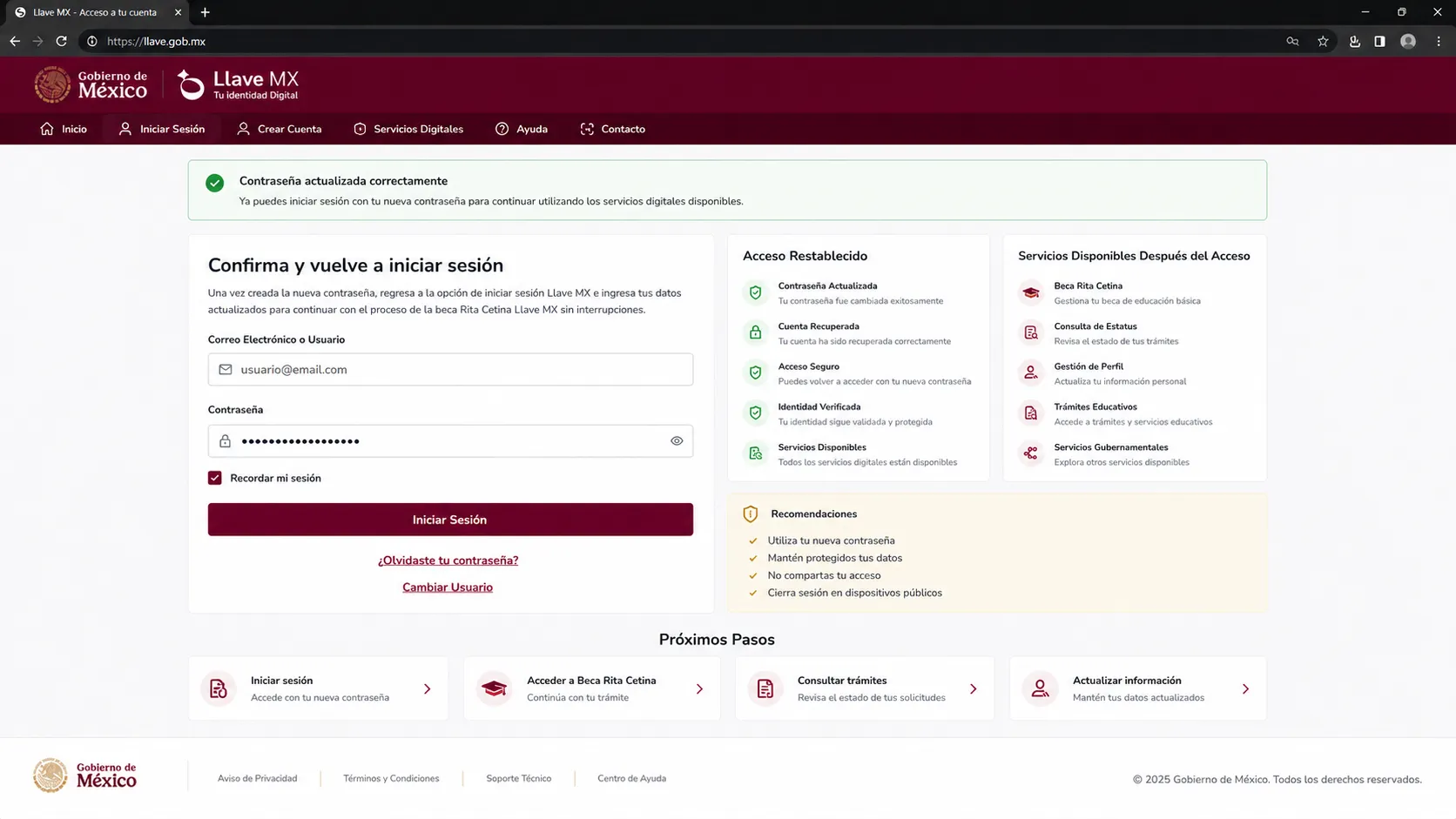1456x819 pixels.
Task: Expand the Acceder a Beca Rita Cetina chevron
Action: click(699, 688)
